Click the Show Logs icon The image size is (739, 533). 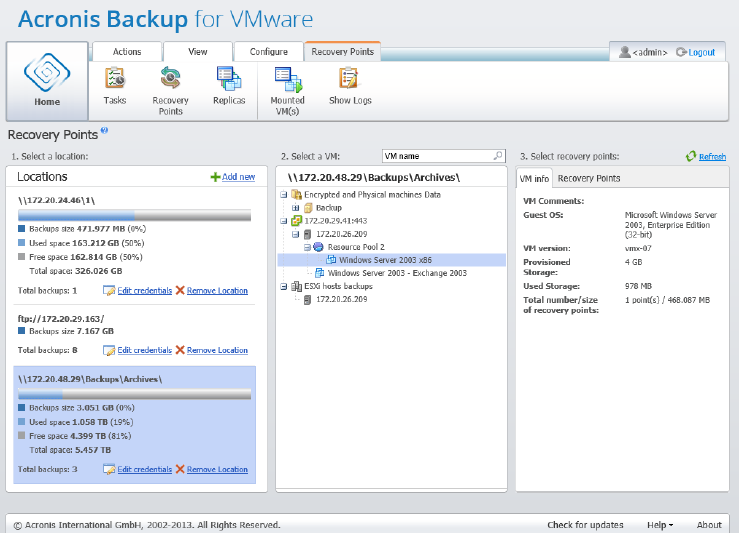point(350,78)
